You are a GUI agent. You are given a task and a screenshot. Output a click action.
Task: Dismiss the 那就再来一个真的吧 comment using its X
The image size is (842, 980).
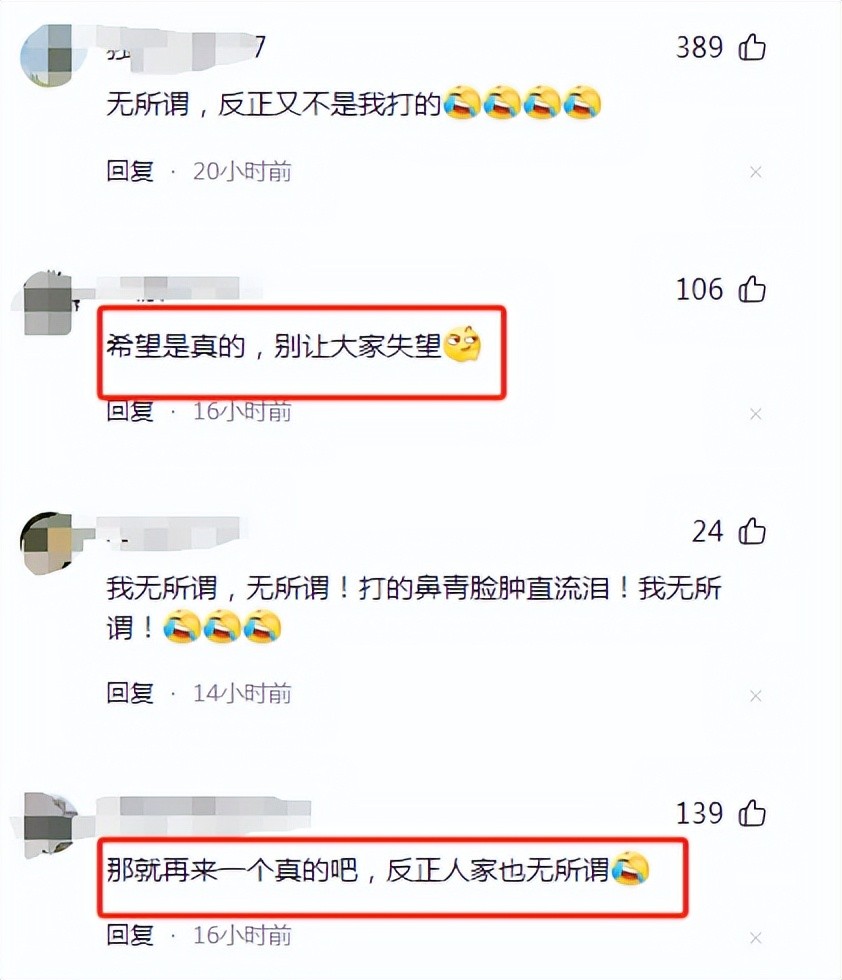pos(756,938)
